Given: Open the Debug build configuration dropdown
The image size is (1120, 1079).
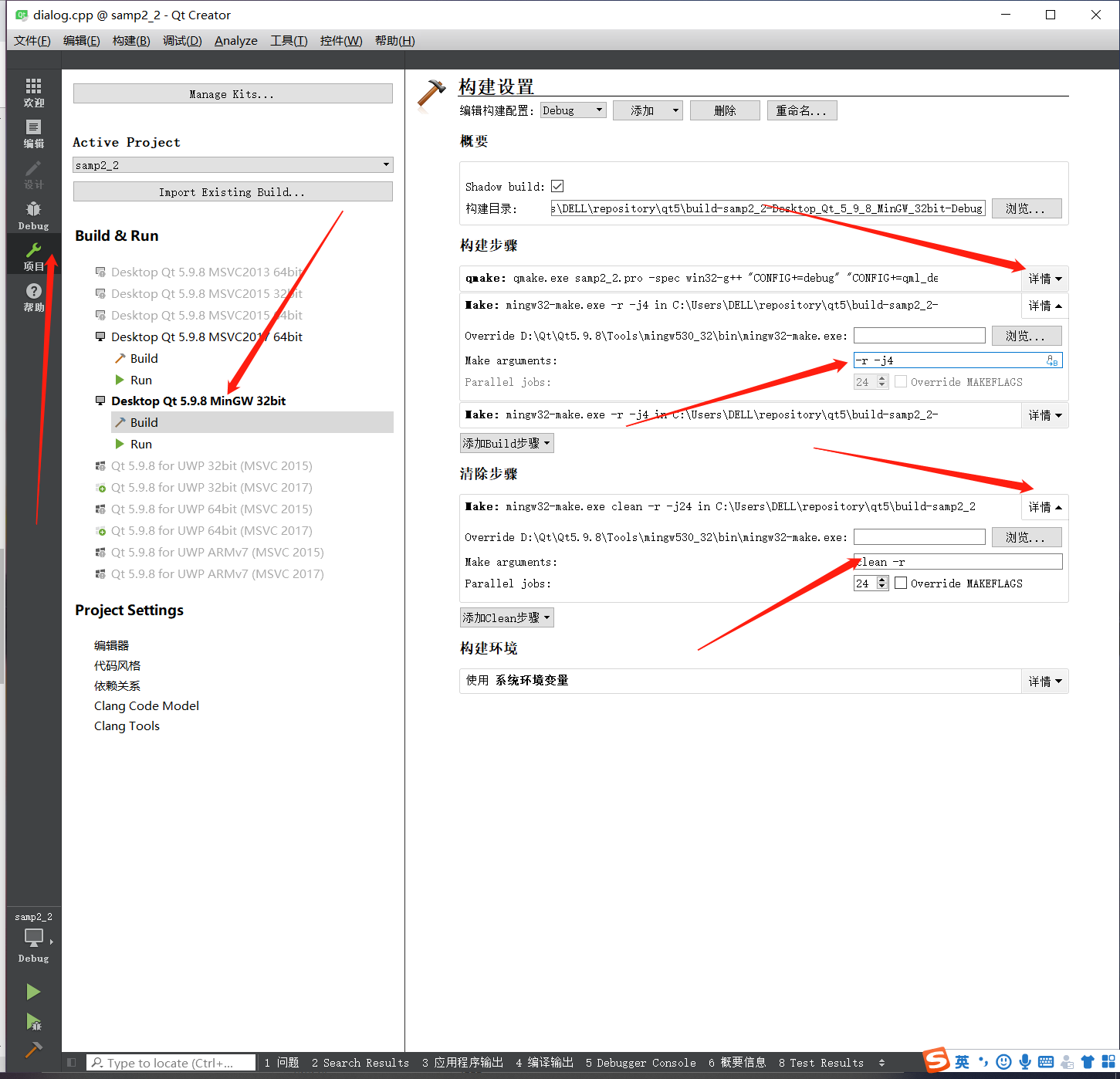Looking at the screenshot, I should (x=573, y=110).
